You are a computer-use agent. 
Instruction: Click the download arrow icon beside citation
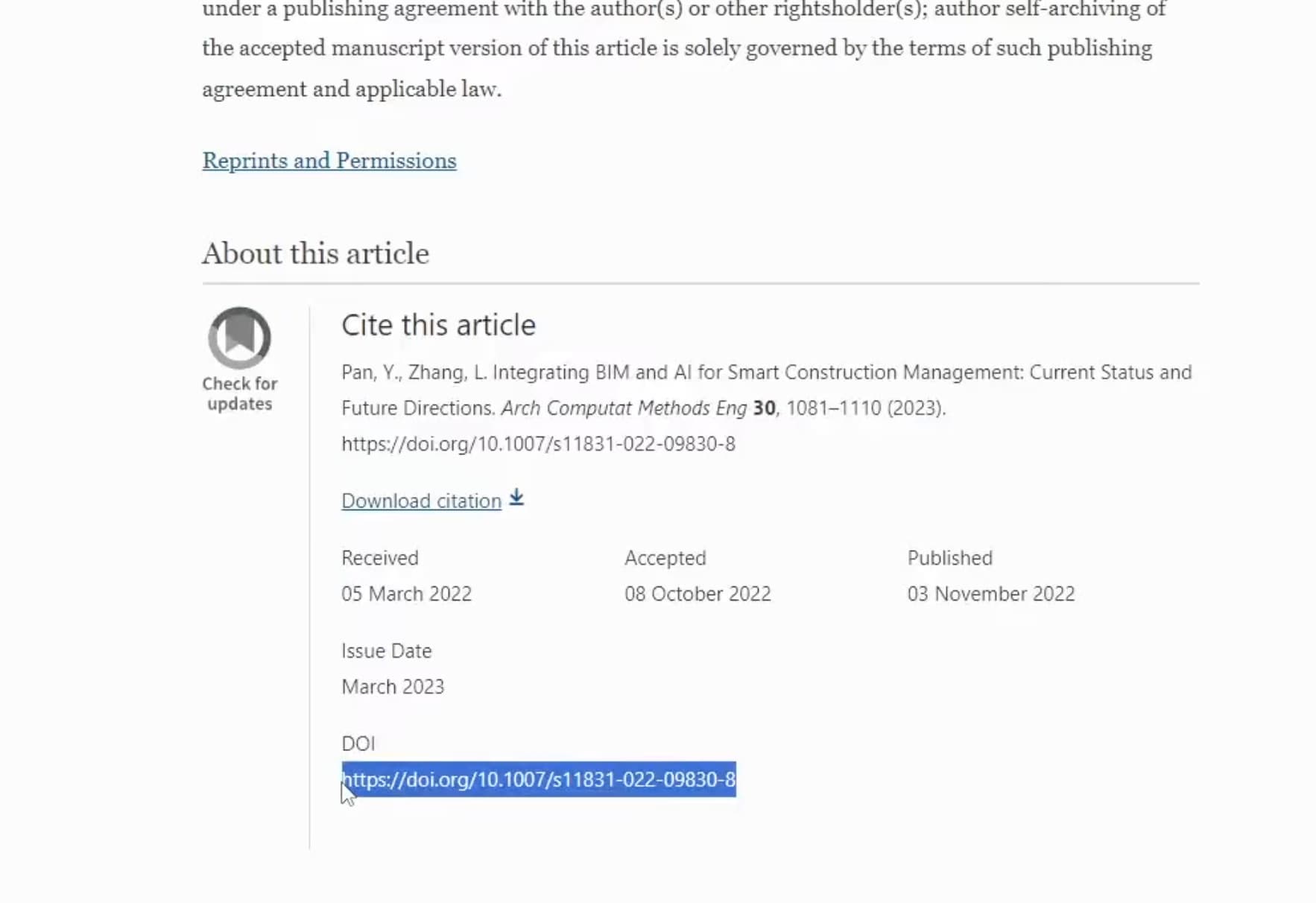pyautogui.click(x=516, y=498)
